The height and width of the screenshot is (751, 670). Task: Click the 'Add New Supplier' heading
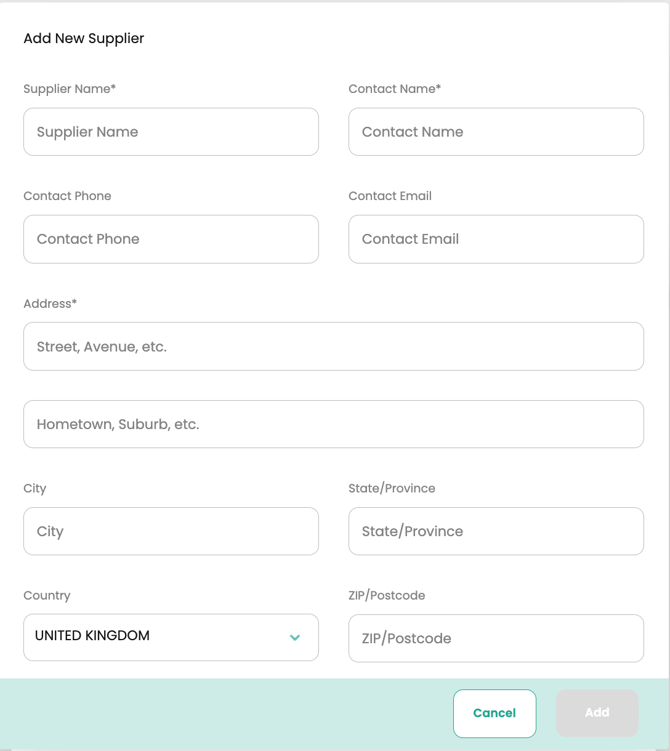pos(84,39)
